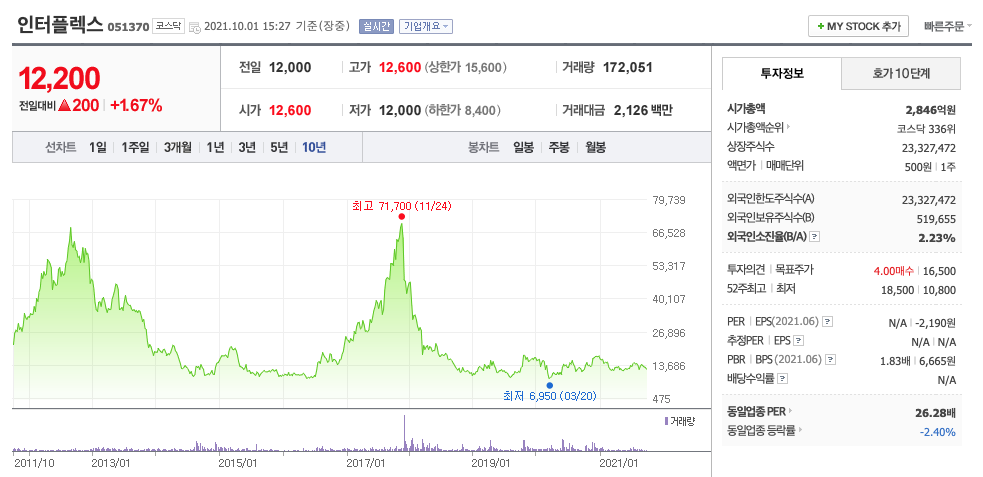Switch to the 호가10단계 tab
983x477 pixels.
[901, 74]
